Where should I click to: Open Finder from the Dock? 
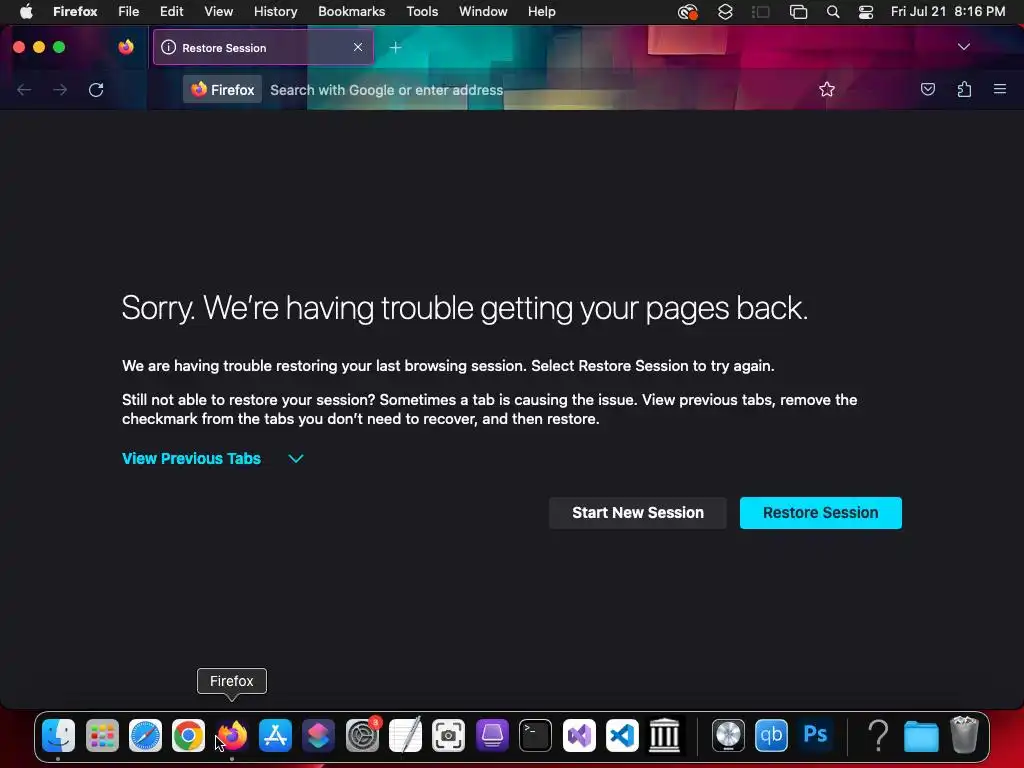pos(58,735)
